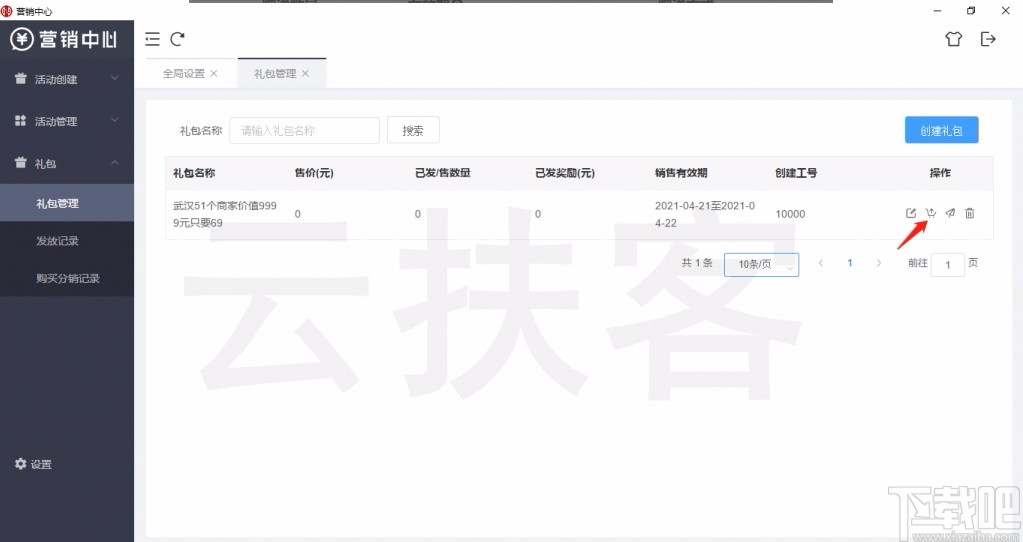Click the gift pack name 武汉51个商家价值9999元只要69

(225, 214)
